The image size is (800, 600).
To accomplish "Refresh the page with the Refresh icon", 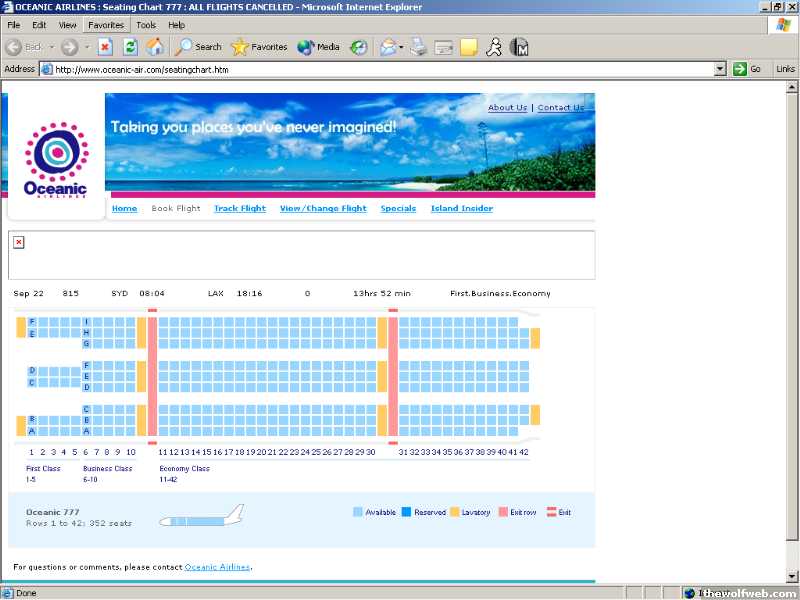I will pos(130,47).
